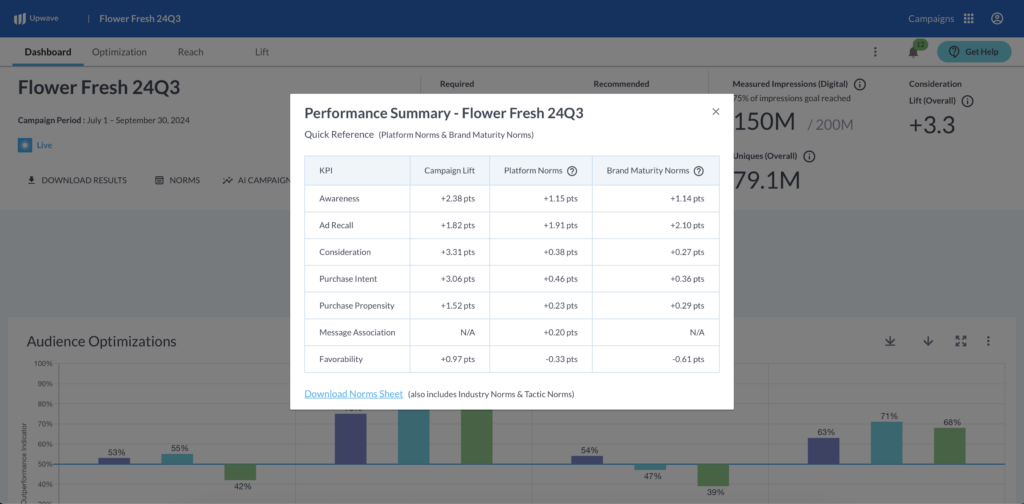Click the Uniques (Overall) info icon
Image resolution: width=1024 pixels, height=504 pixels.
point(809,157)
